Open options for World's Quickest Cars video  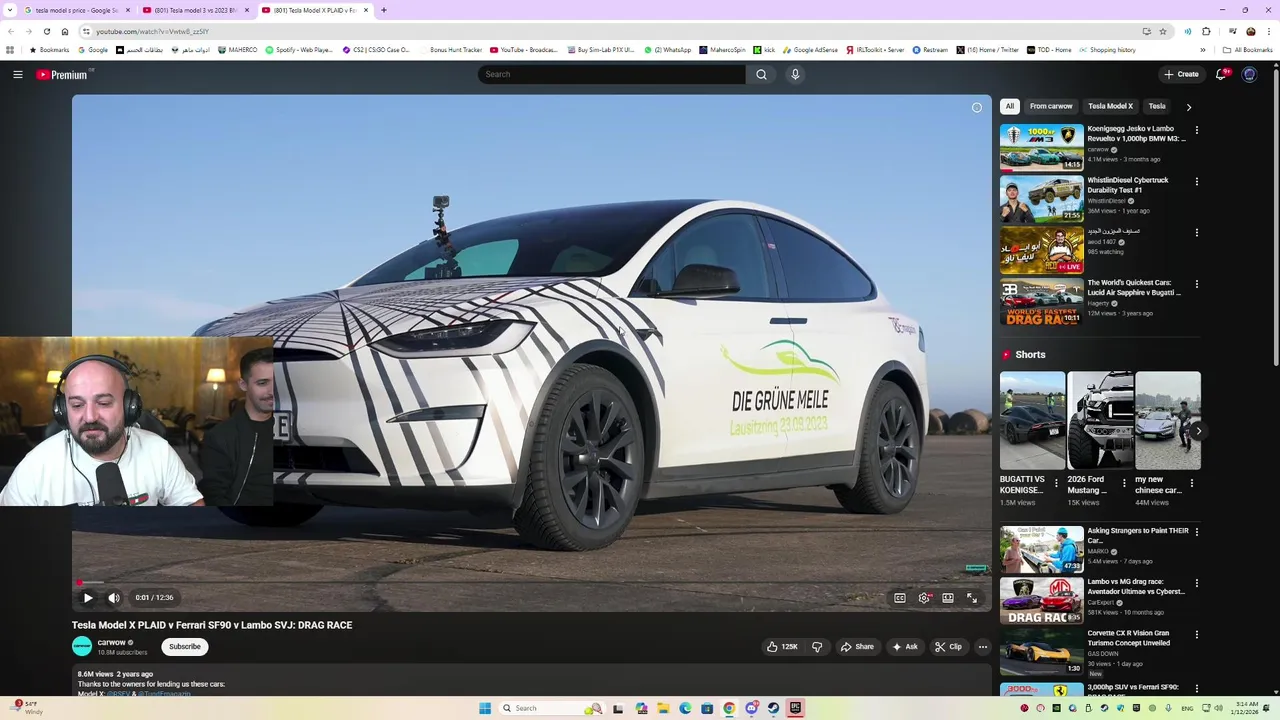(x=1197, y=284)
